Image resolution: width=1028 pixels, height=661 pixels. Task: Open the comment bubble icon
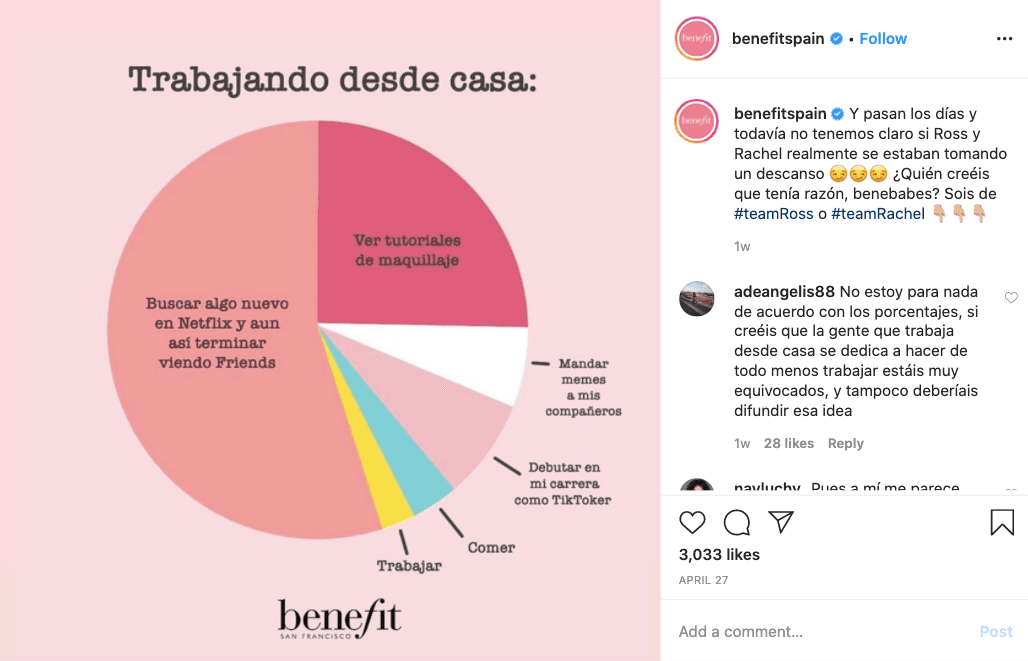pyautogui.click(x=736, y=523)
